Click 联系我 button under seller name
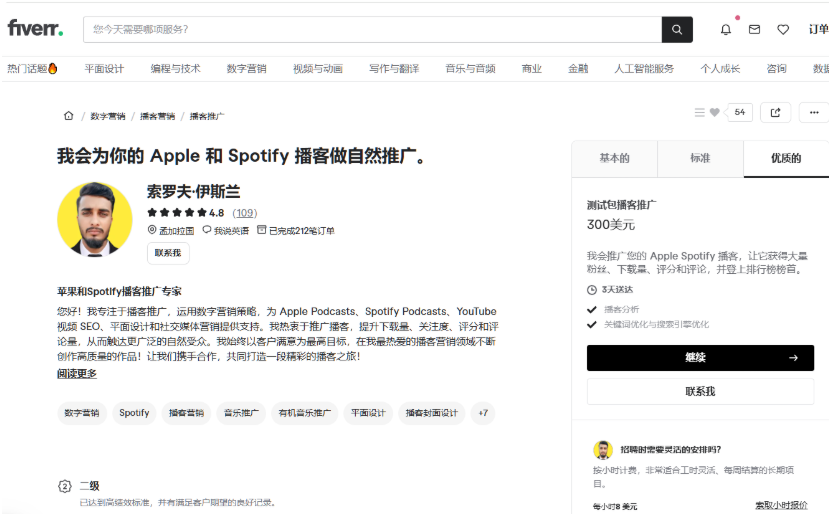The height and width of the screenshot is (514, 829). pos(168,253)
